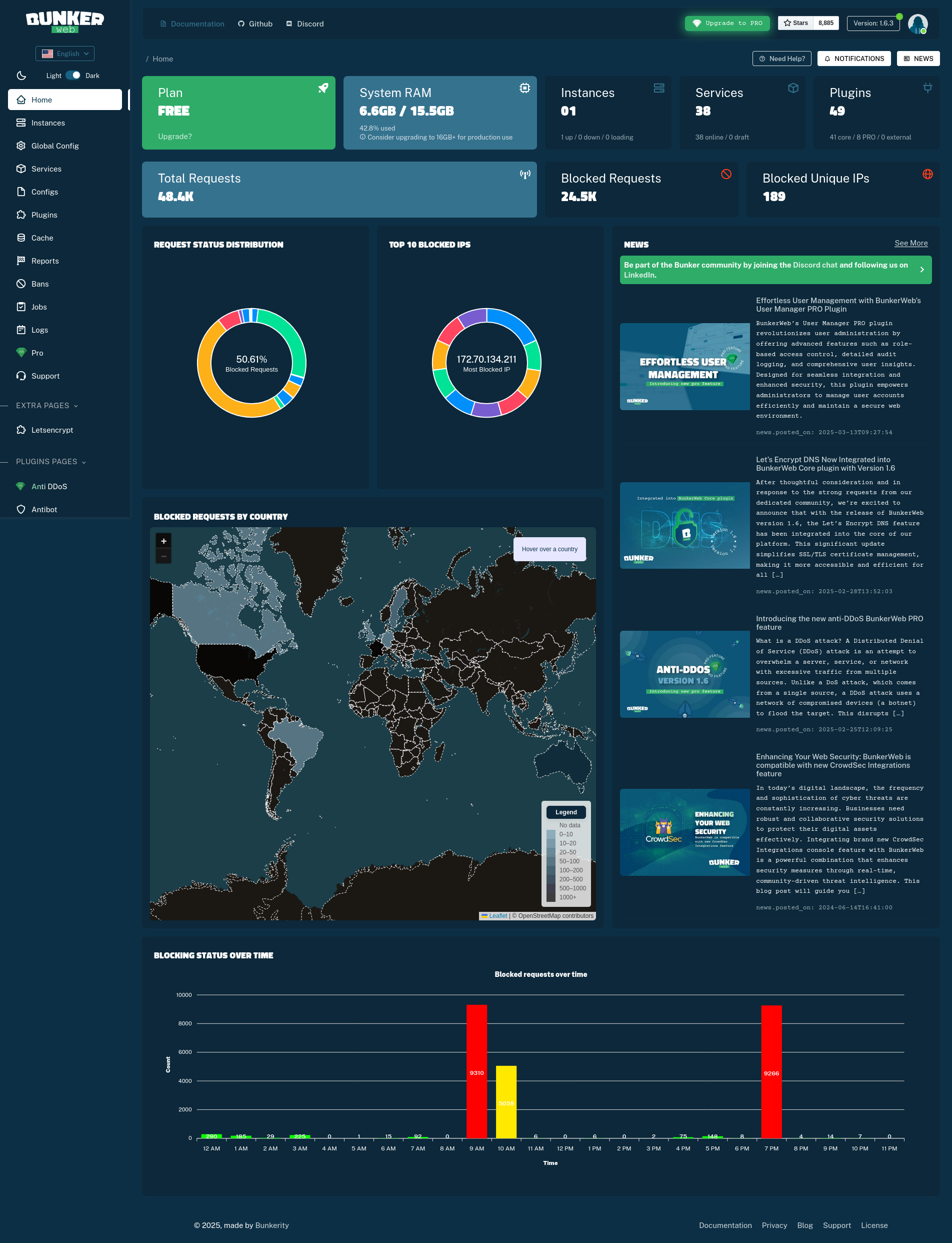Click the Need Help? button
This screenshot has height=1243, width=952.
tap(782, 59)
